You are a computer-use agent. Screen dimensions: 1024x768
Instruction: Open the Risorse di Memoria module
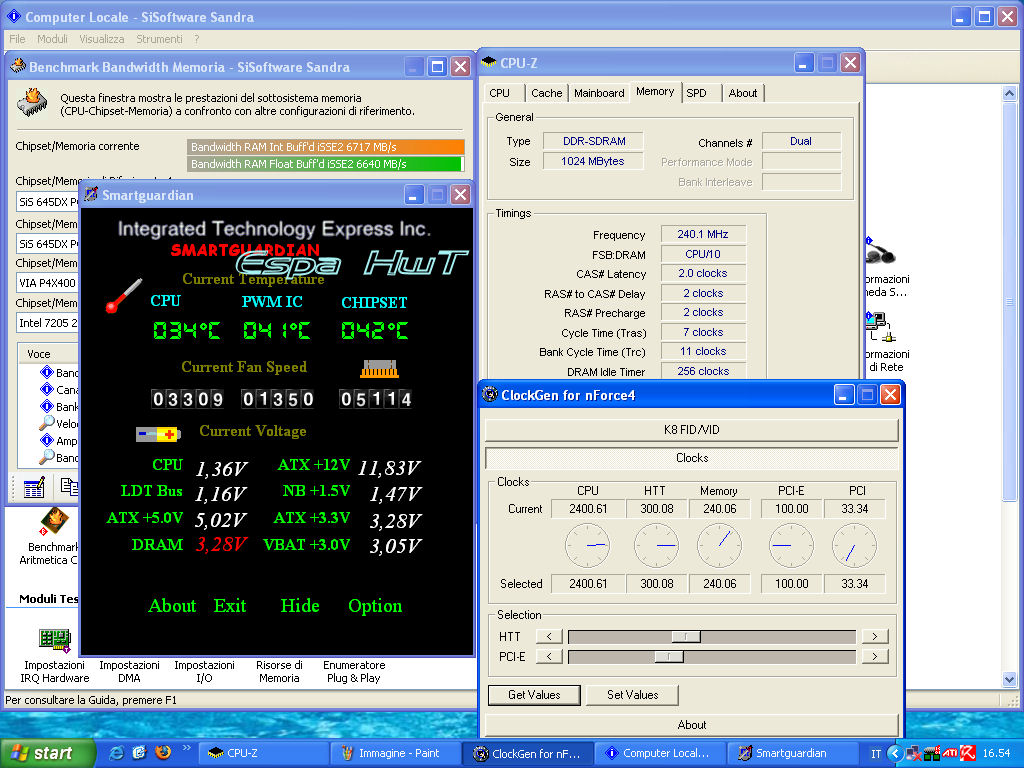click(x=280, y=671)
